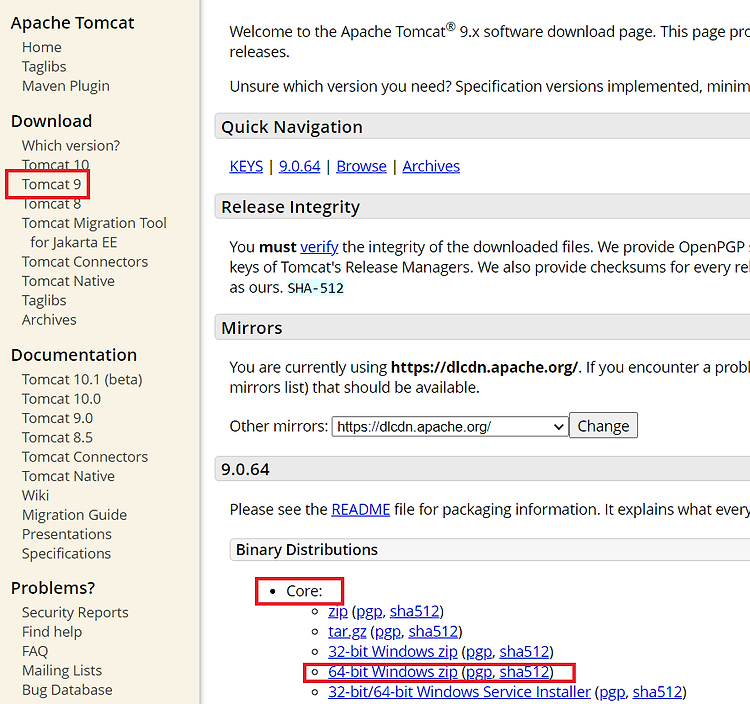Go to Tomcat 8 download page
This screenshot has height=704, width=750.
52,204
